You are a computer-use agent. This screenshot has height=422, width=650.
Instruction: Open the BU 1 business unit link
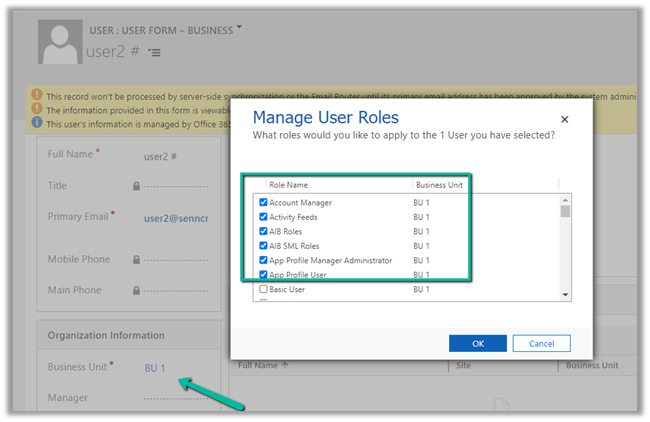(155, 367)
